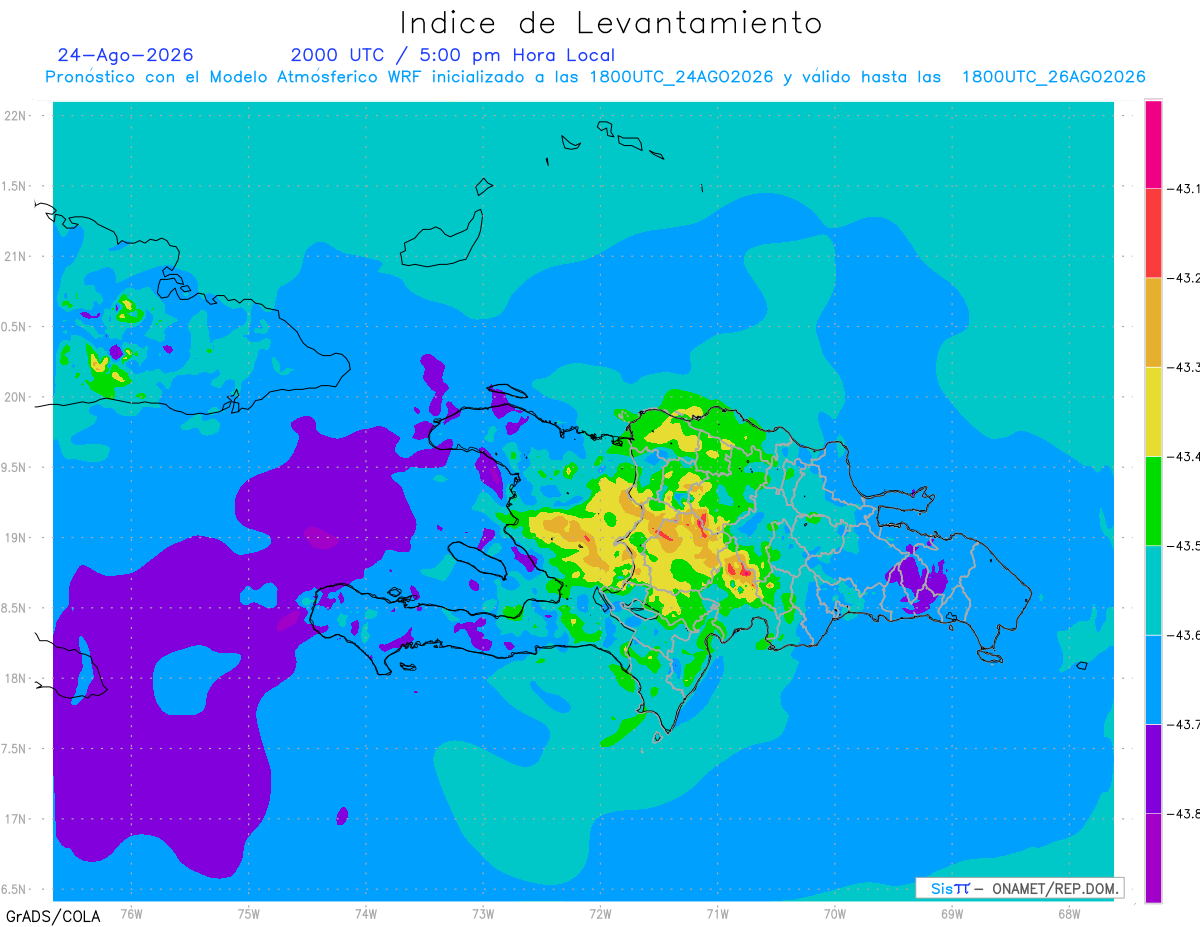Click the "68W" longitude label
This screenshot has height=927, width=1200.
coord(1069,914)
